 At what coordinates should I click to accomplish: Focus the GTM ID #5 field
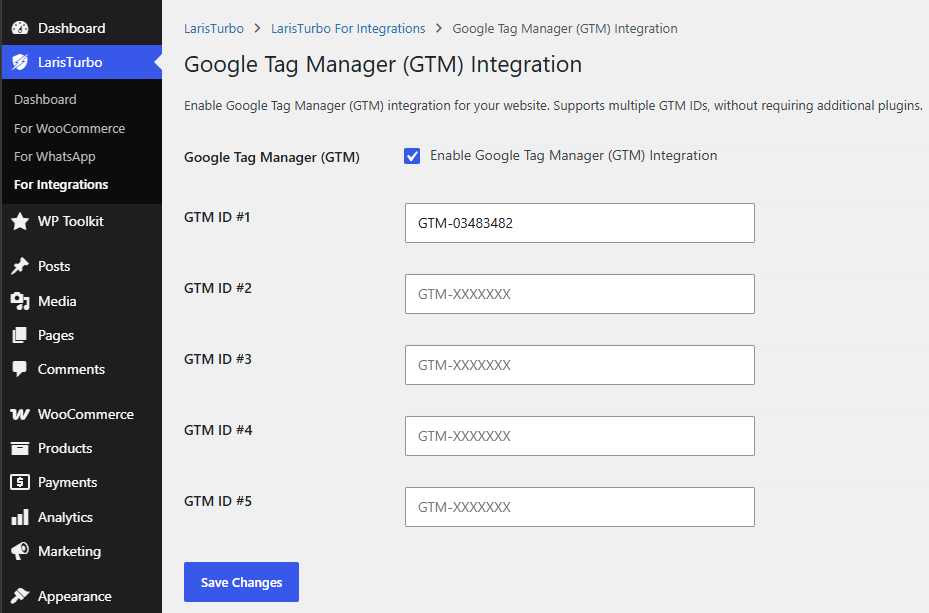pos(579,507)
